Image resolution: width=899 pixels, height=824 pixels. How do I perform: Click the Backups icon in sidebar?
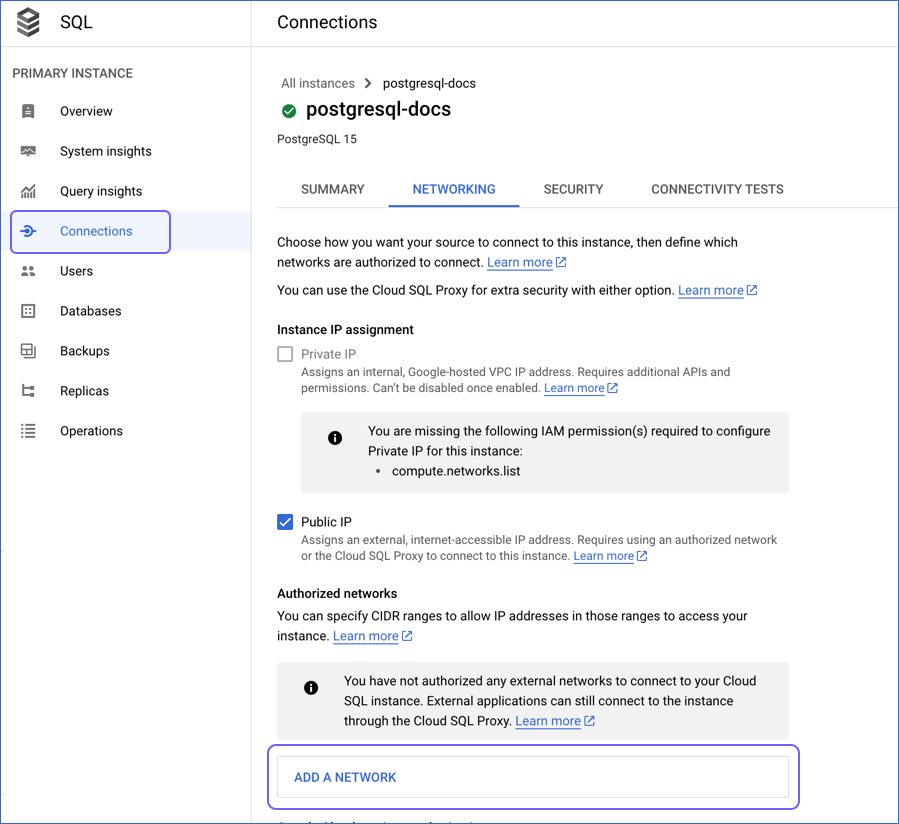(28, 351)
